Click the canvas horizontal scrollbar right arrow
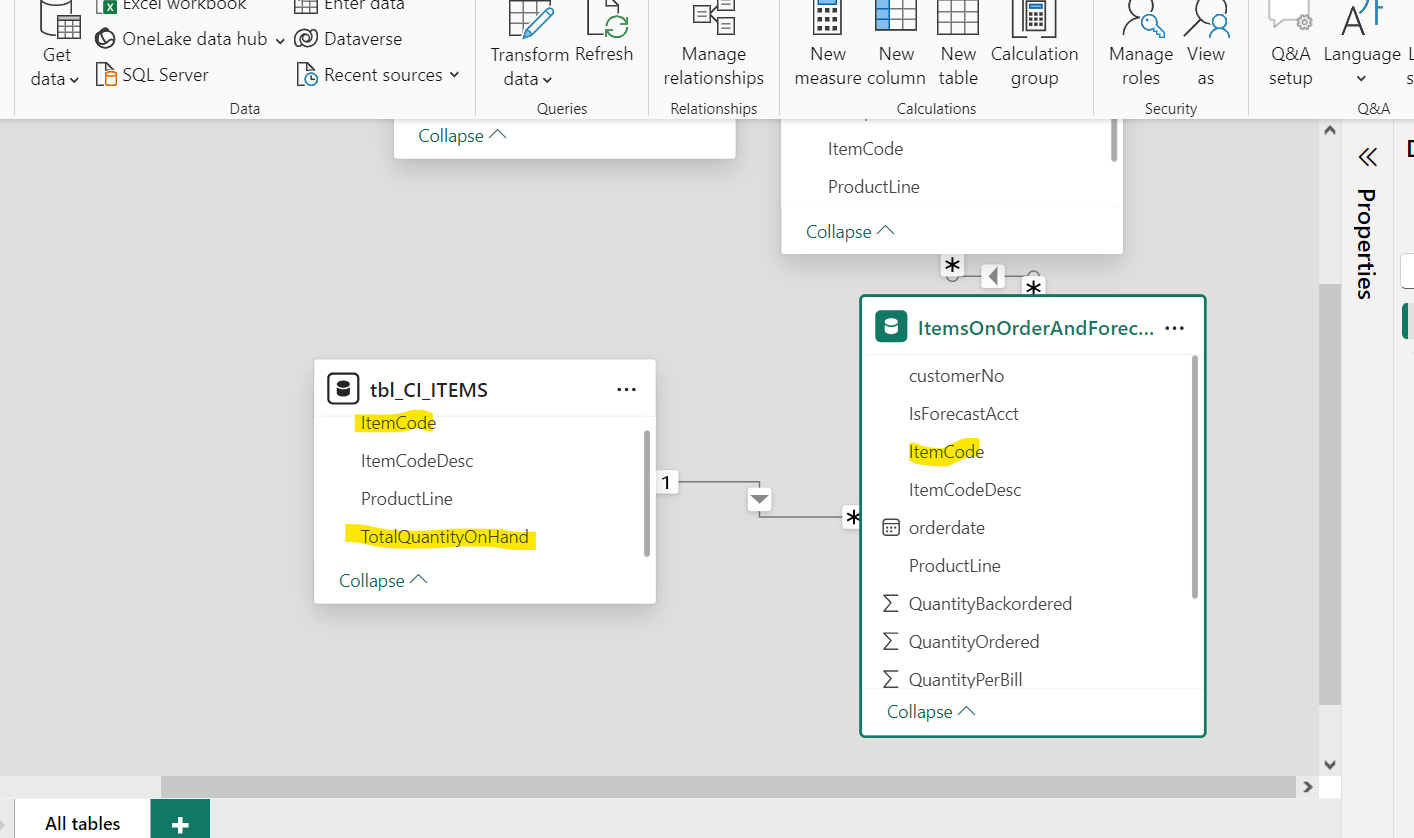This screenshot has height=838, width=1414. (1306, 787)
